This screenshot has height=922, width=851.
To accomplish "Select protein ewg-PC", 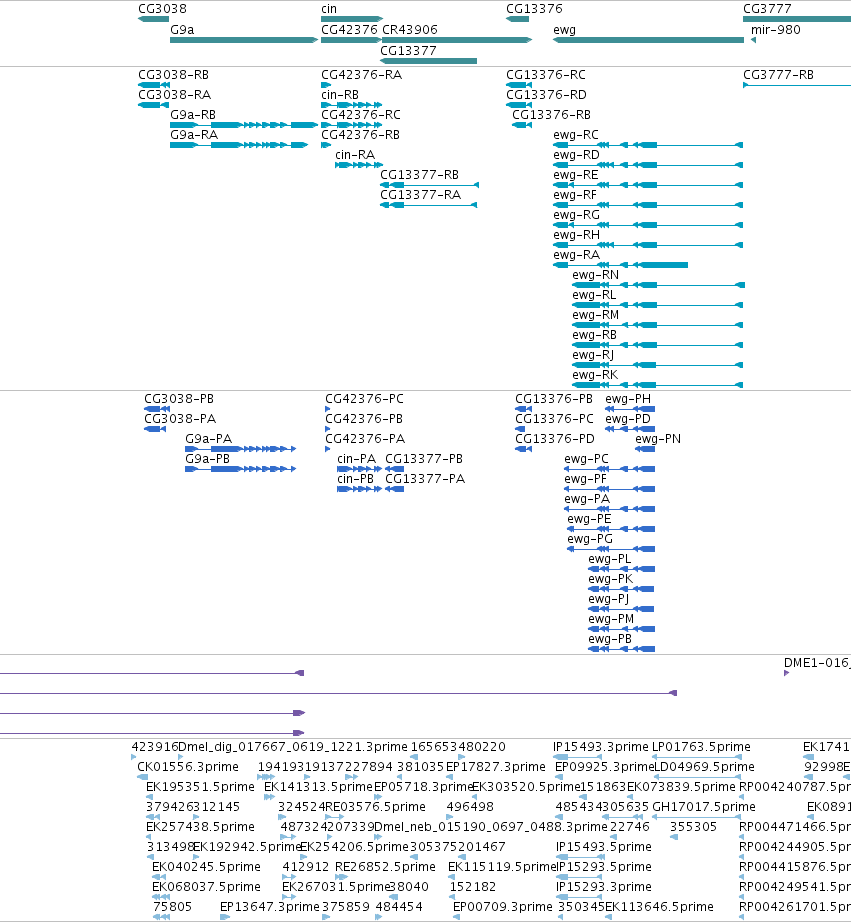I will coord(586,459).
